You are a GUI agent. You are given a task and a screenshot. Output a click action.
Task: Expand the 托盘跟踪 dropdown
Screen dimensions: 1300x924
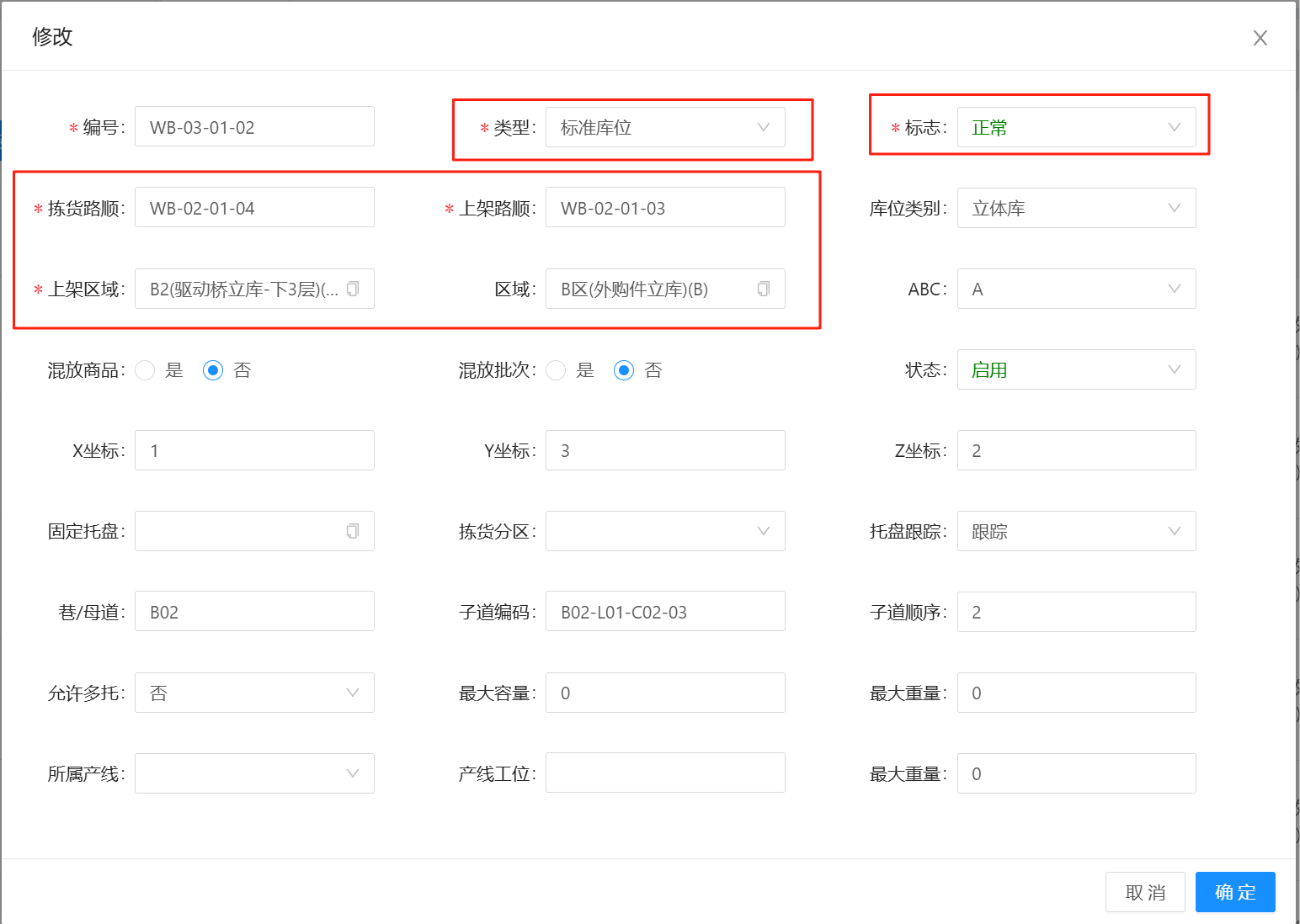[1075, 531]
